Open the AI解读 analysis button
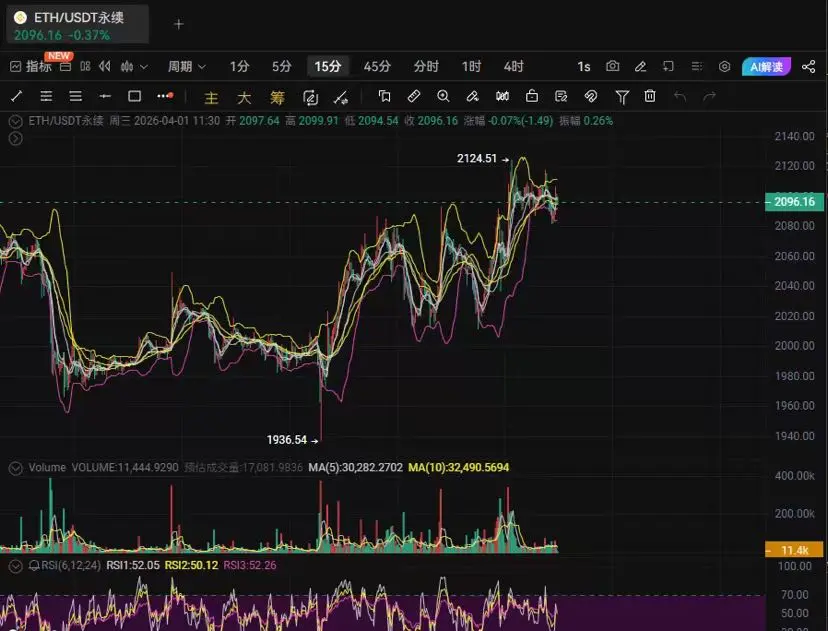Screen dimensions: 828x631 766,67
